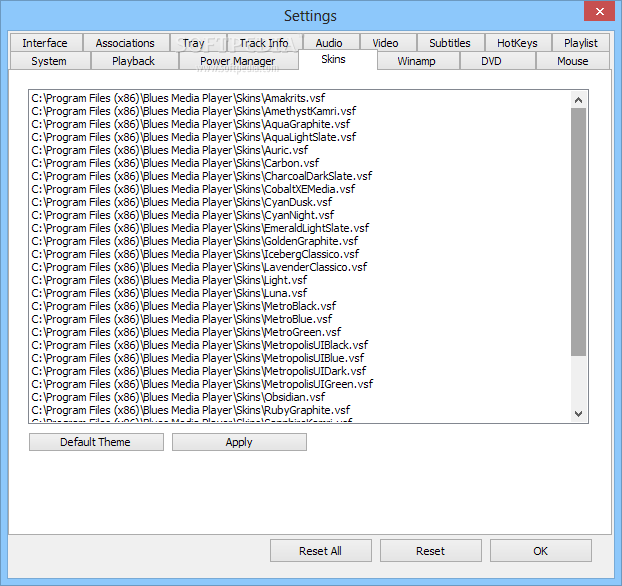Screen dimensions: 622x586
Task: Go to the Audio tab
Action: click(x=331, y=43)
